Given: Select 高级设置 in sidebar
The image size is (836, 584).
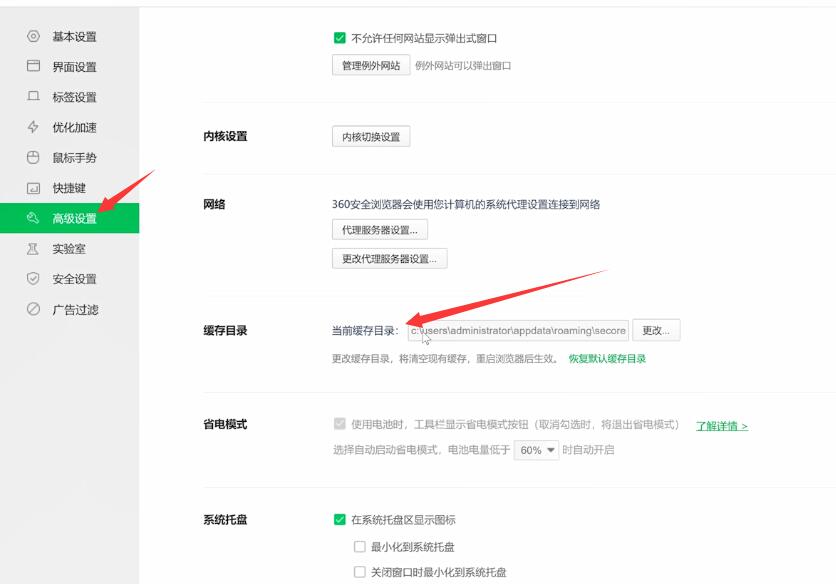Looking at the screenshot, I should tap(69, 218).
